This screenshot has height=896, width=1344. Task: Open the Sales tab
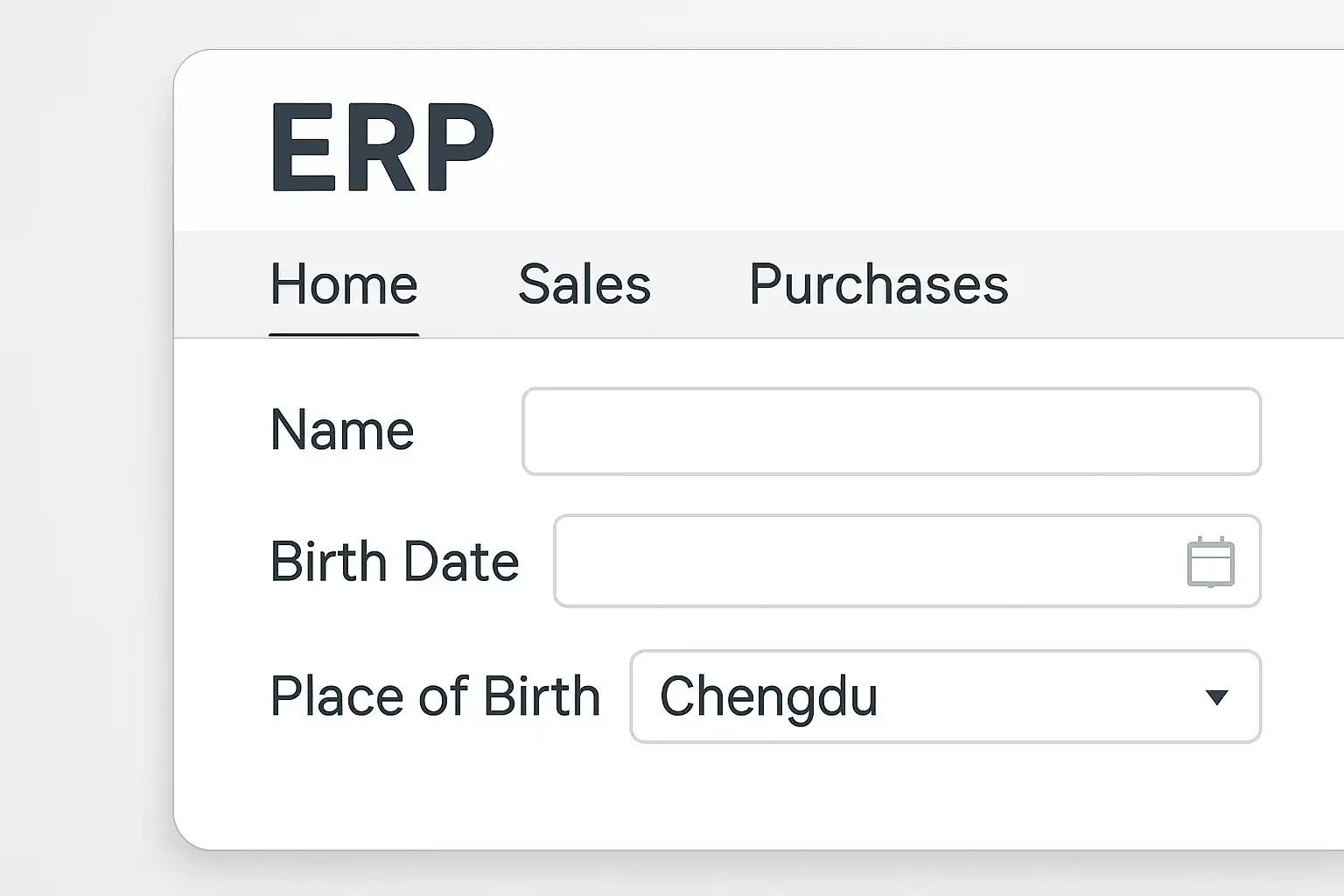click(x=584, y=284)
